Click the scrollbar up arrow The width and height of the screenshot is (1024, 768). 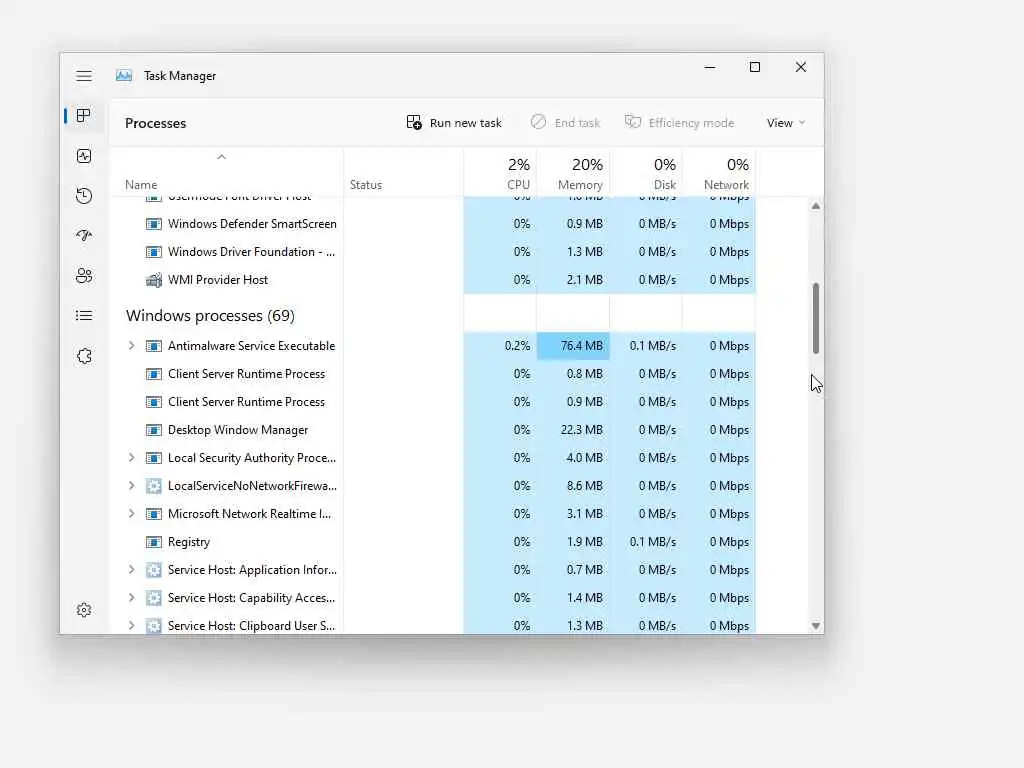(x=816, y=206)
